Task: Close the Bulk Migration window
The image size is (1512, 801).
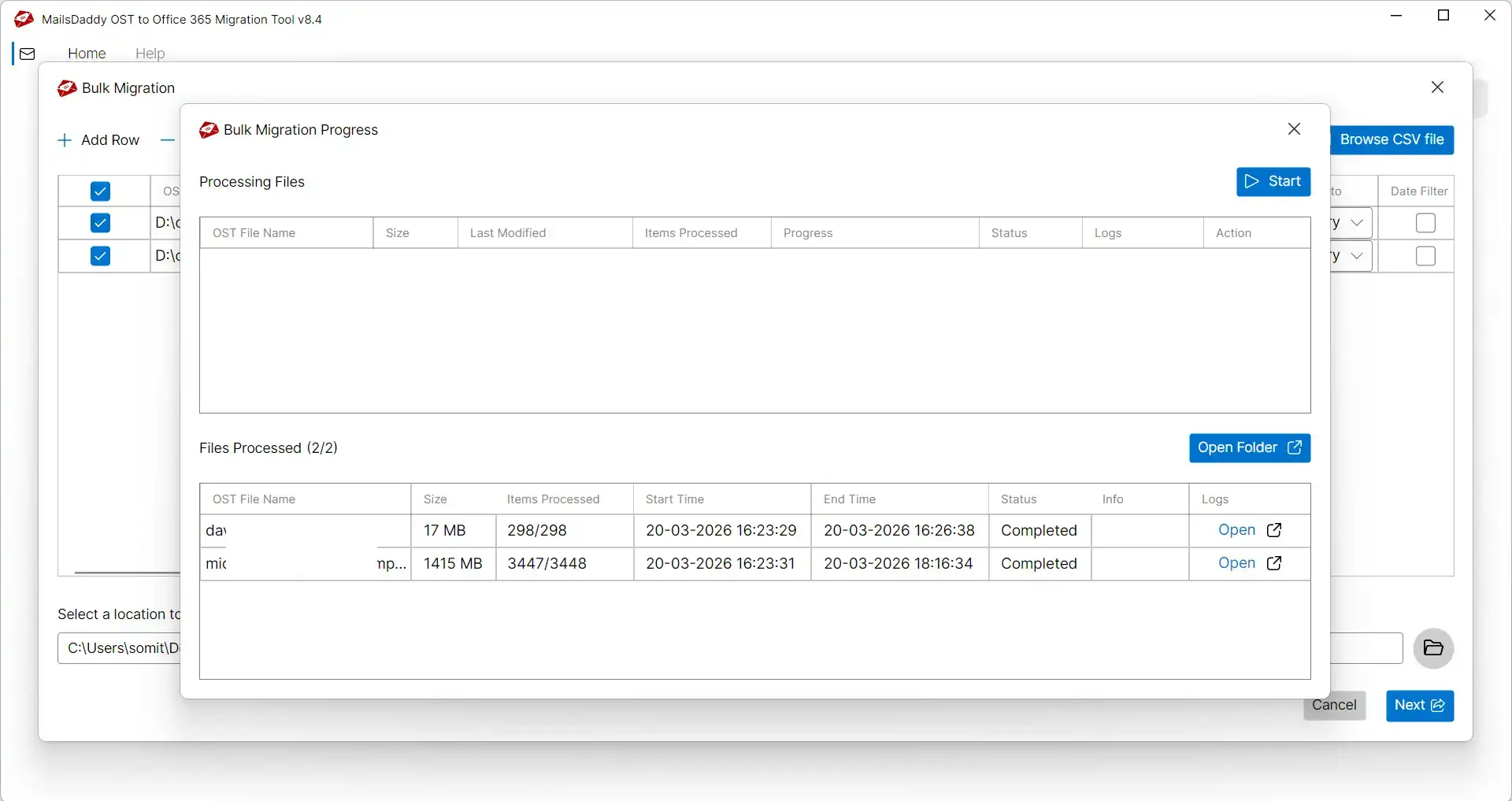Action: click(1437, 87)
